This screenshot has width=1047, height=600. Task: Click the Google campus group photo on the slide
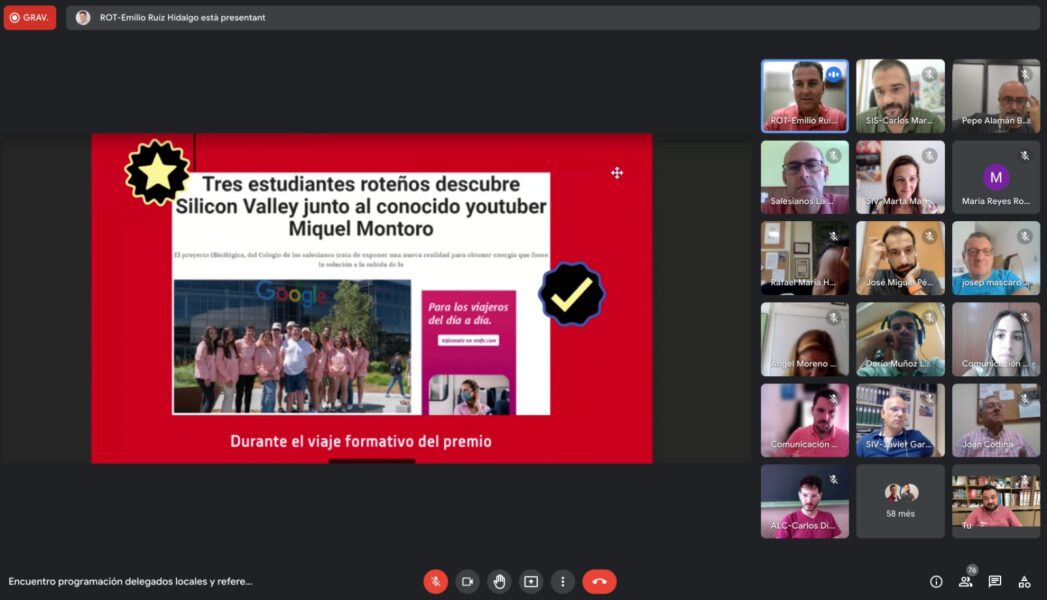[292, 346]
